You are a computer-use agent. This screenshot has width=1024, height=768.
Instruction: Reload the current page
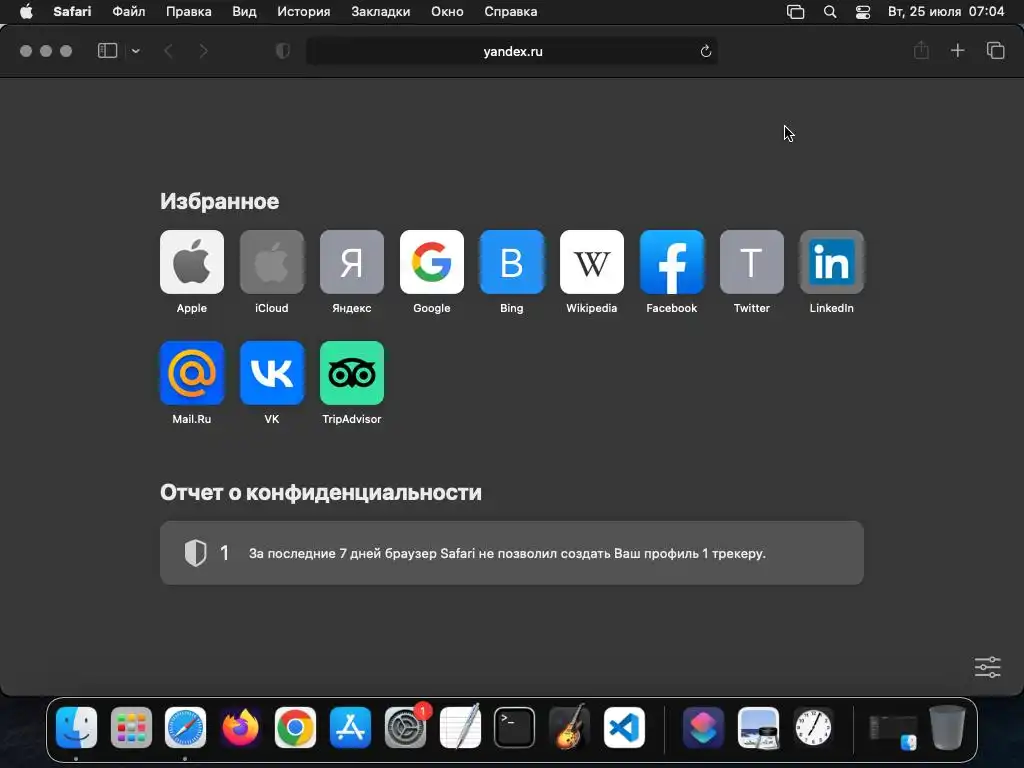(x=705, y=51)
